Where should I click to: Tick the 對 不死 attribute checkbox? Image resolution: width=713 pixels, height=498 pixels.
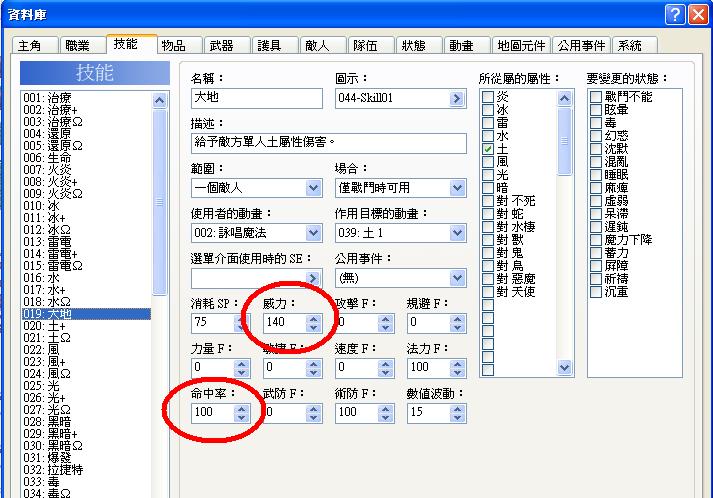tap(488, 201)
